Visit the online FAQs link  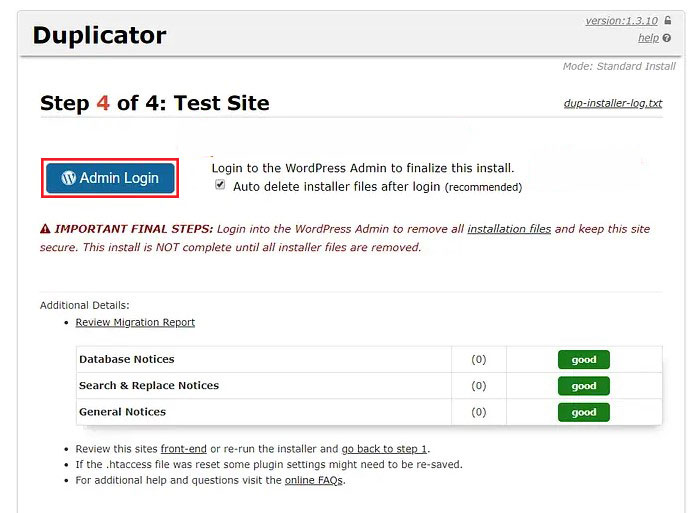point(314,480)
